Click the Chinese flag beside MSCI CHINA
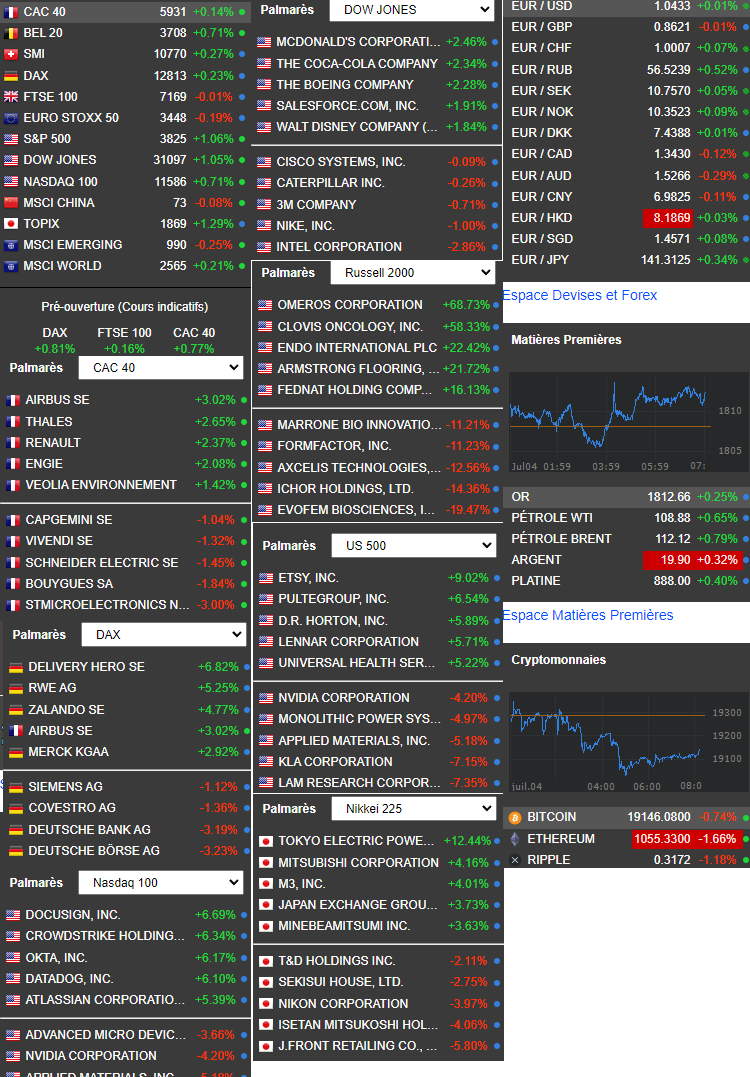This screenshot has width=750, height=1077. (11, 203)
